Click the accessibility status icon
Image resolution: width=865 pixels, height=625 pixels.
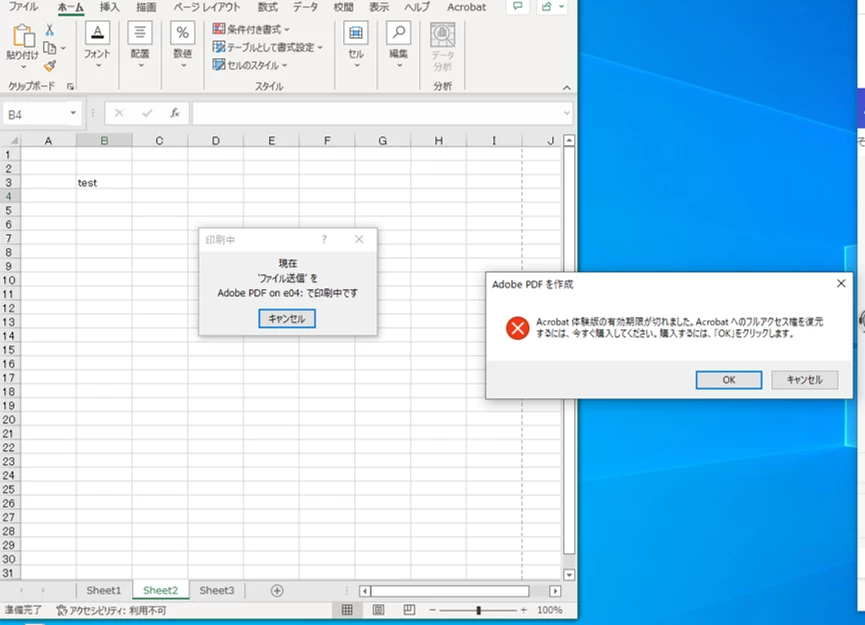[x=62, y=610]
